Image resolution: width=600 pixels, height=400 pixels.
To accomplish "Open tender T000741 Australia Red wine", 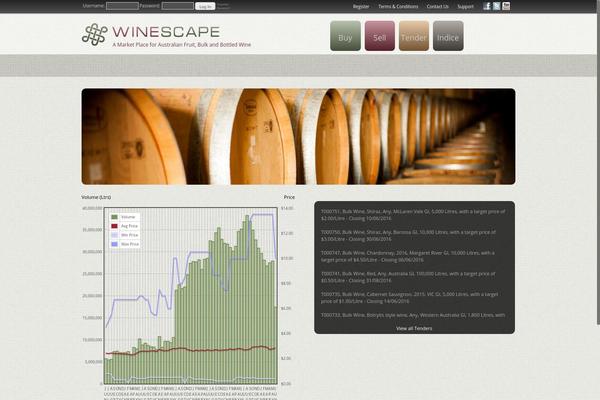I will pos(408,277).
